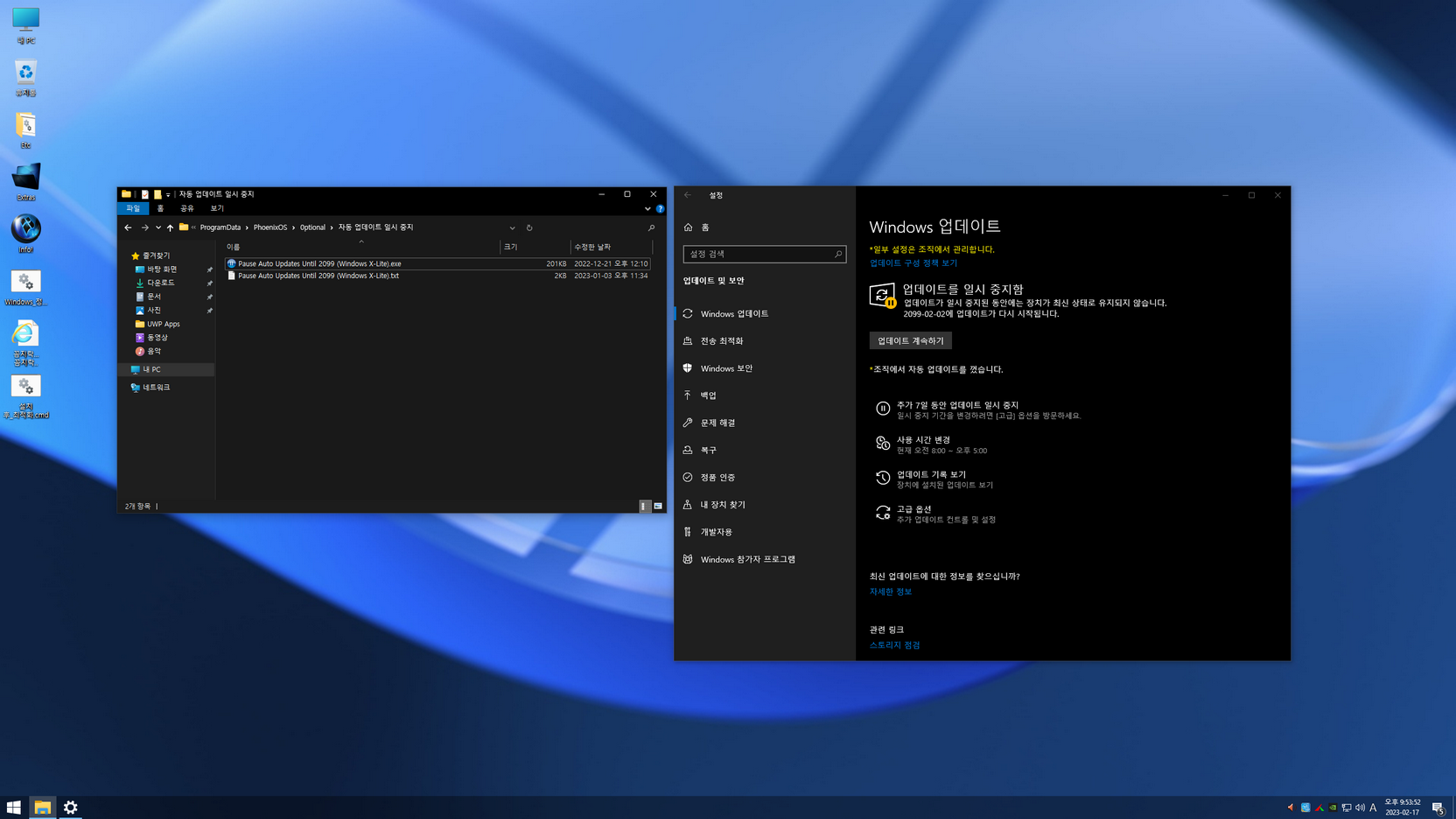1456x819 pixels.
Task: Select 내 PC in the navigation pane
Action: [166, 369]
